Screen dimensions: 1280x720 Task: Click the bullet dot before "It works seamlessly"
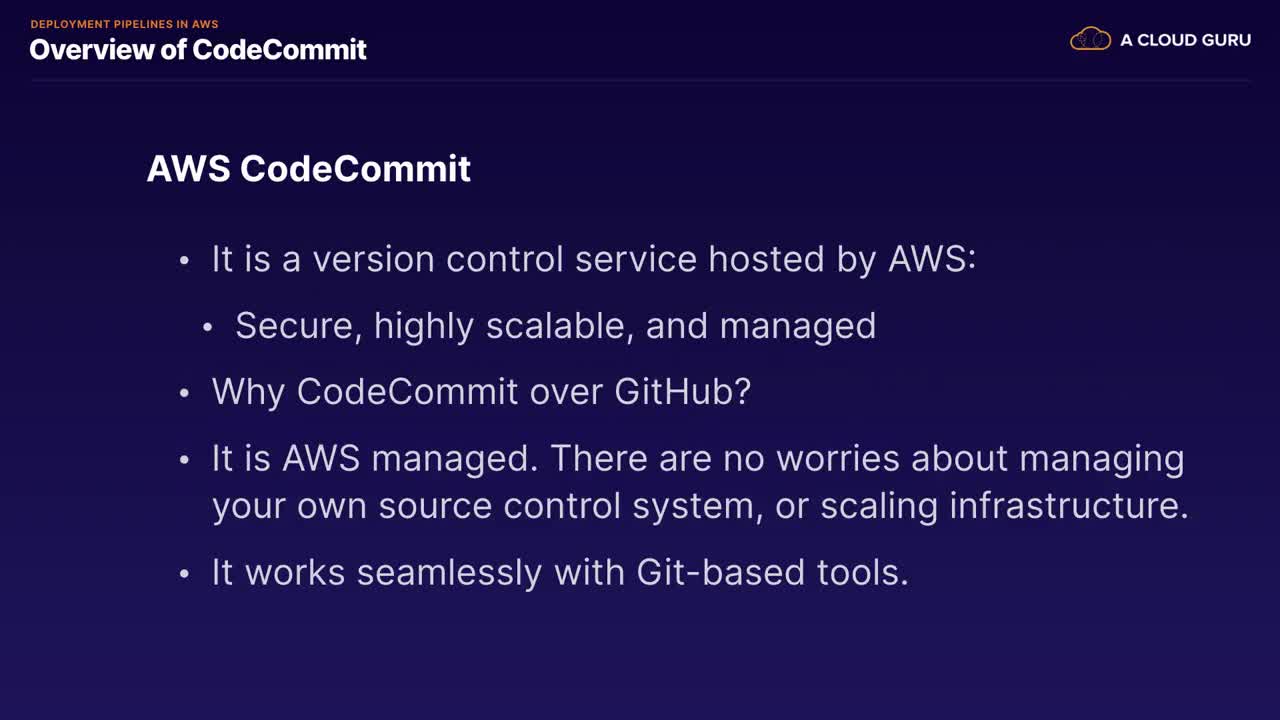184,574
